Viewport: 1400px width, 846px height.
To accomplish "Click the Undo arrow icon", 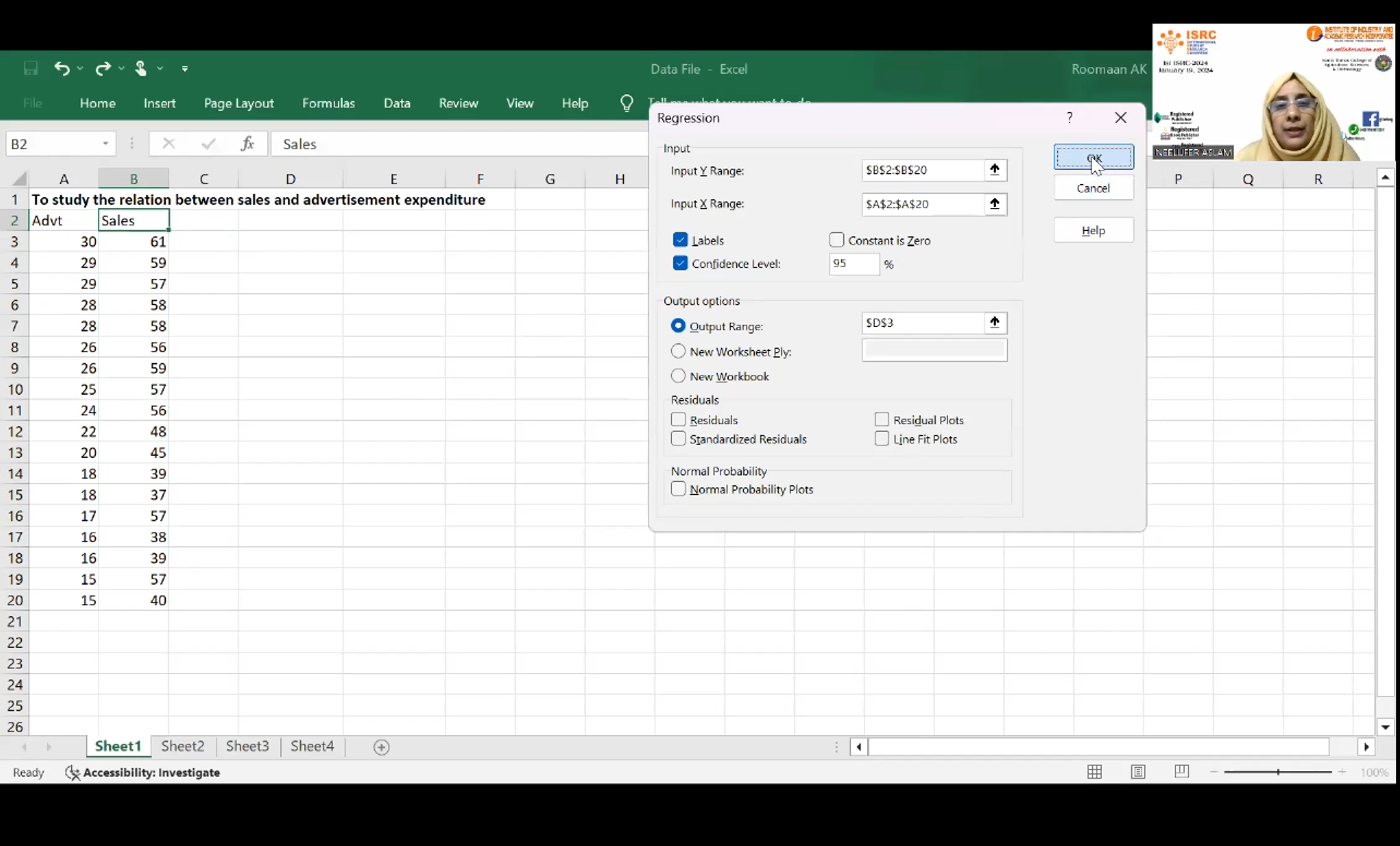I will (61, 68).
